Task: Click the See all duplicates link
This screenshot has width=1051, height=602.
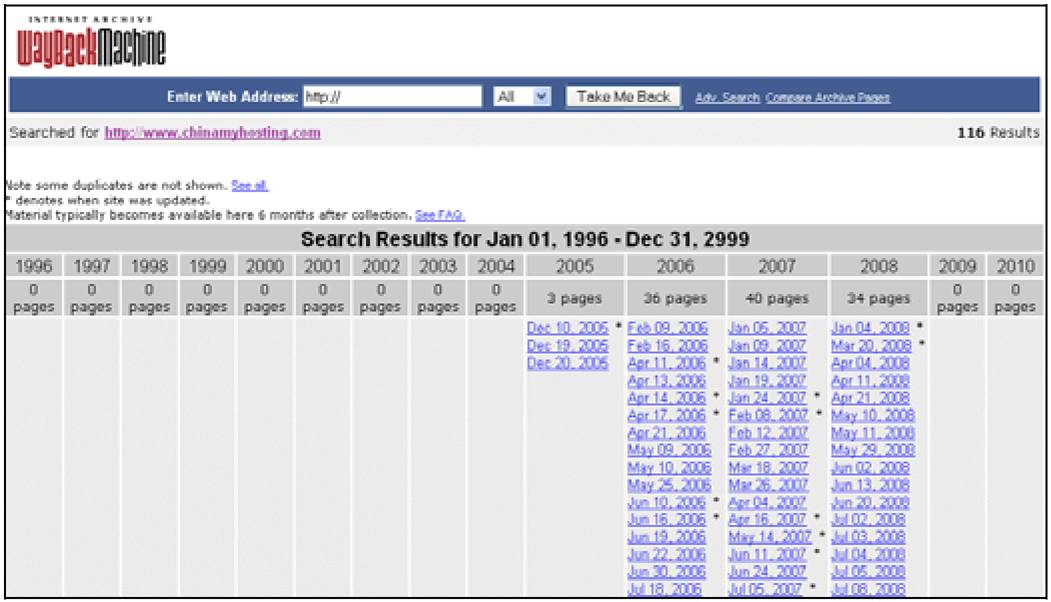Action: [250, 185]
